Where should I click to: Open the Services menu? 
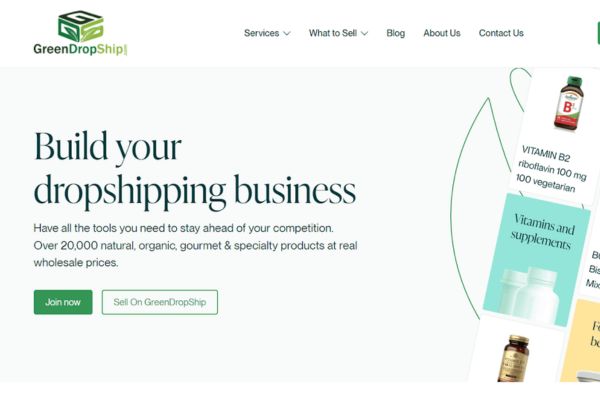[x=262, y=33]
